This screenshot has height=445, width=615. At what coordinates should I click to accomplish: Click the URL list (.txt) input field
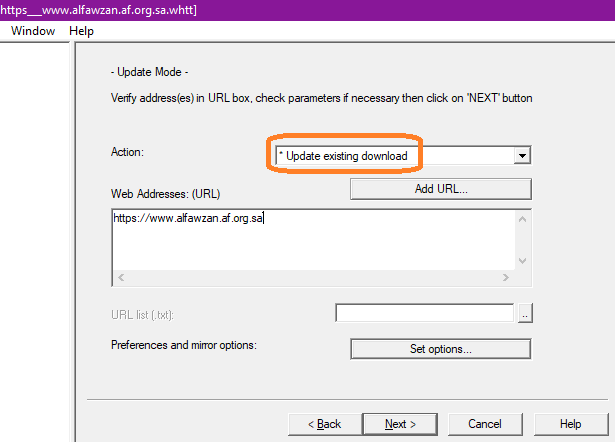(x=425, y=314)
